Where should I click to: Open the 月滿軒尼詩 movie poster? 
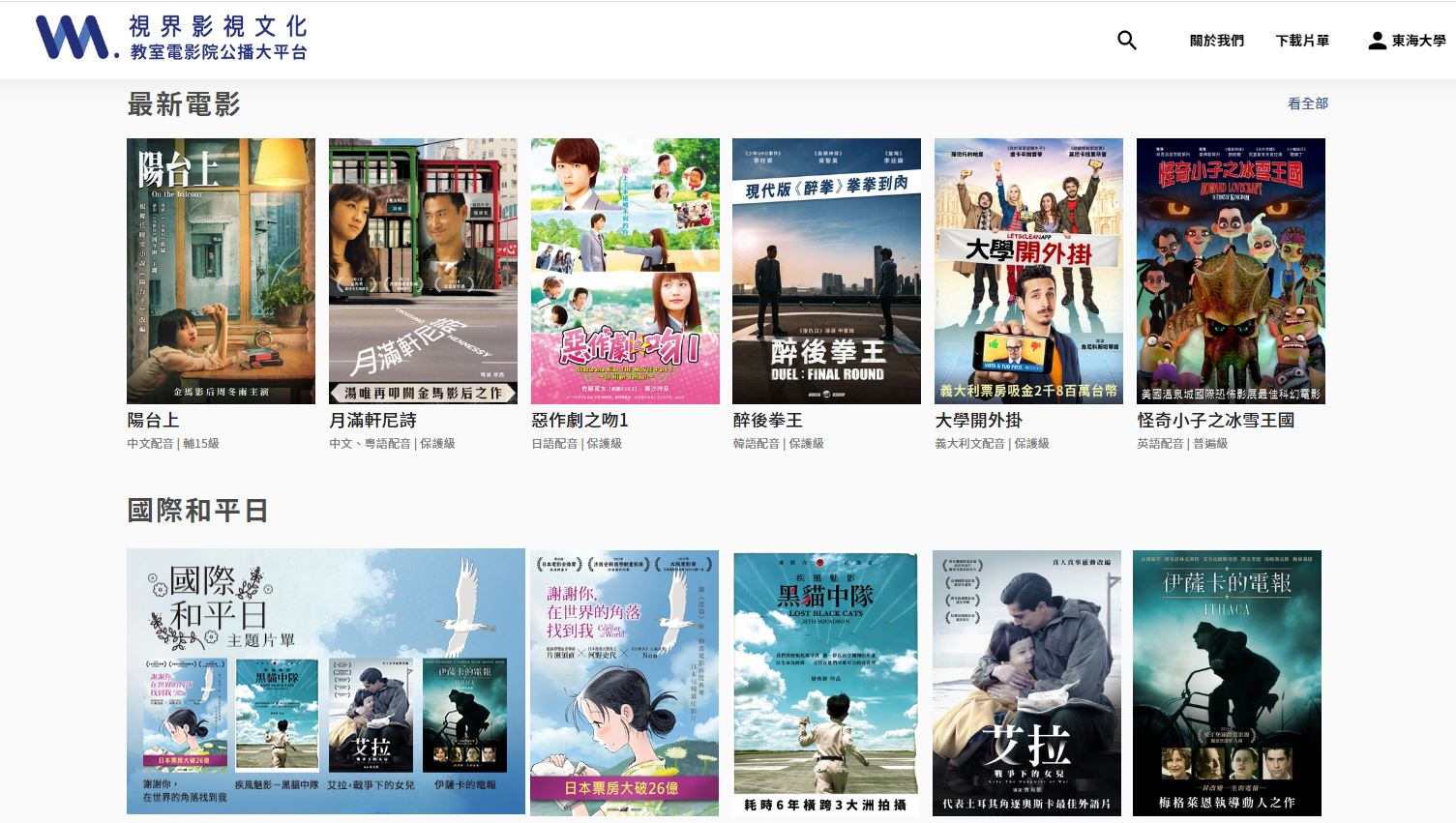423,271
